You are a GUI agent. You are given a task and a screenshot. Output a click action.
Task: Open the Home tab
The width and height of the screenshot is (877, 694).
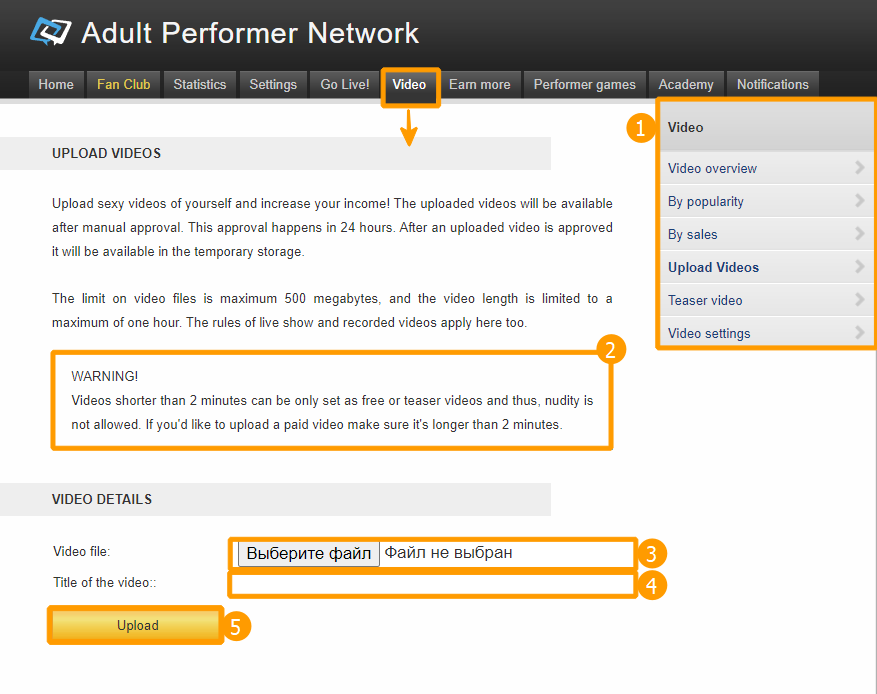[x=56, y=85]
